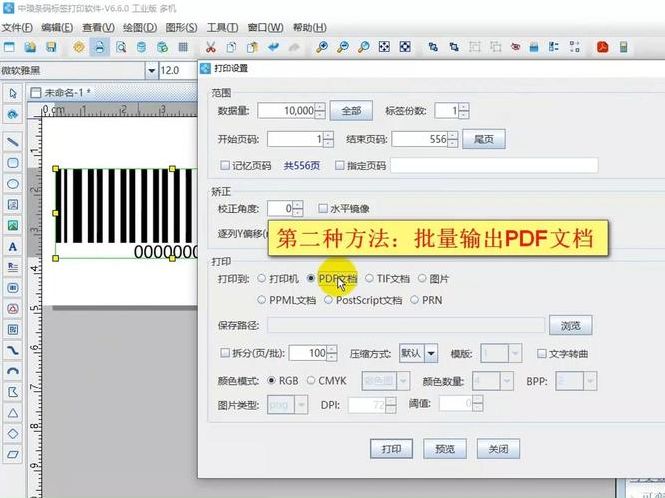Click the 打印 button in dialog
Image resolution: width=665 pixels, height=498 pixels.
pyautogui.click(x=391, y=448)
